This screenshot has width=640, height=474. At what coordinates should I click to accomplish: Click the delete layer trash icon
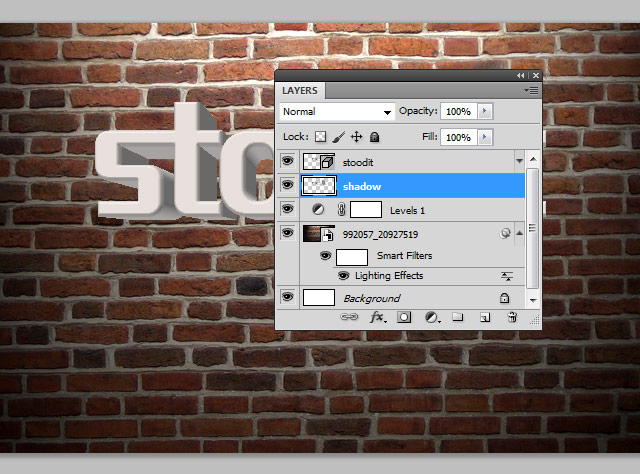pyautogui.click(x=512, y=317)
